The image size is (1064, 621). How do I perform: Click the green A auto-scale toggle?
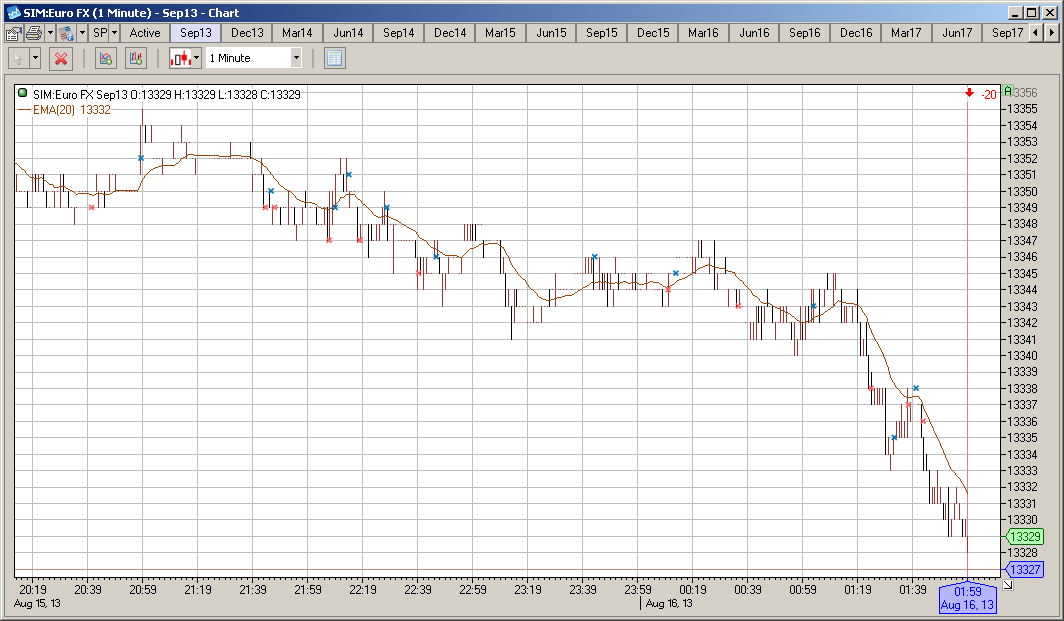point(1008,91)
